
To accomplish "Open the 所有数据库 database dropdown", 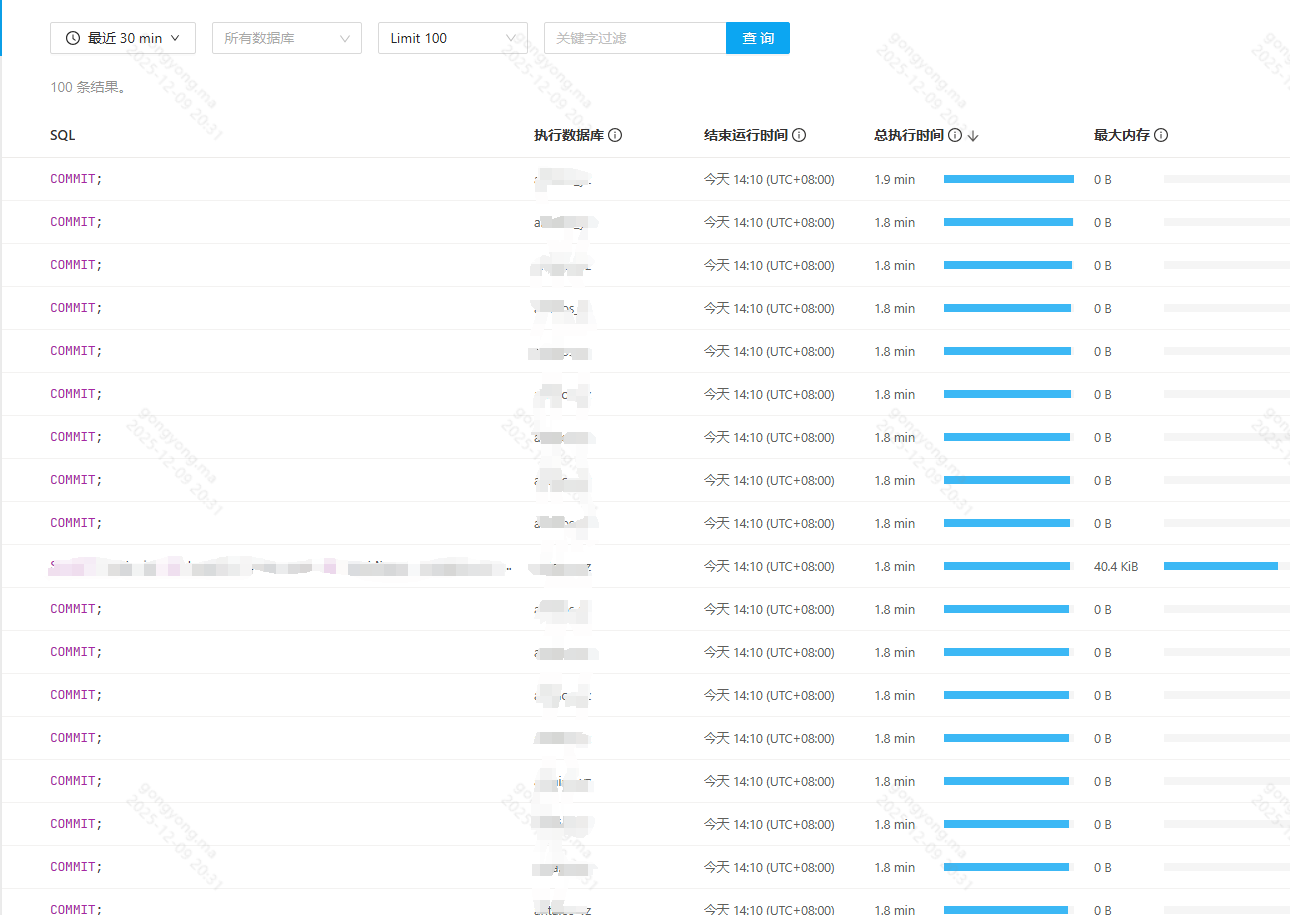I will (x=286, y=38).
